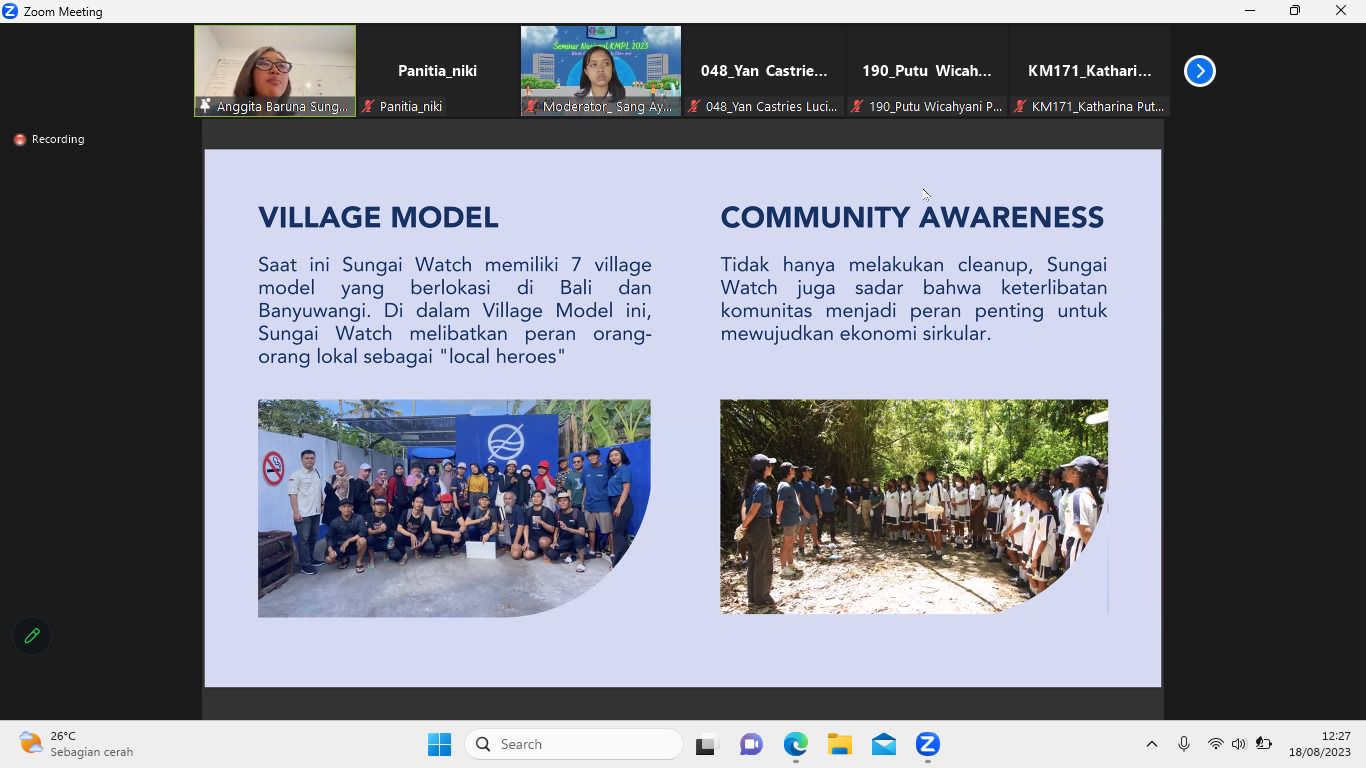The height and width of the screenshot is (768, 1366).
Task: Click the red Recording indicator icon
Action: click(19, 140)
